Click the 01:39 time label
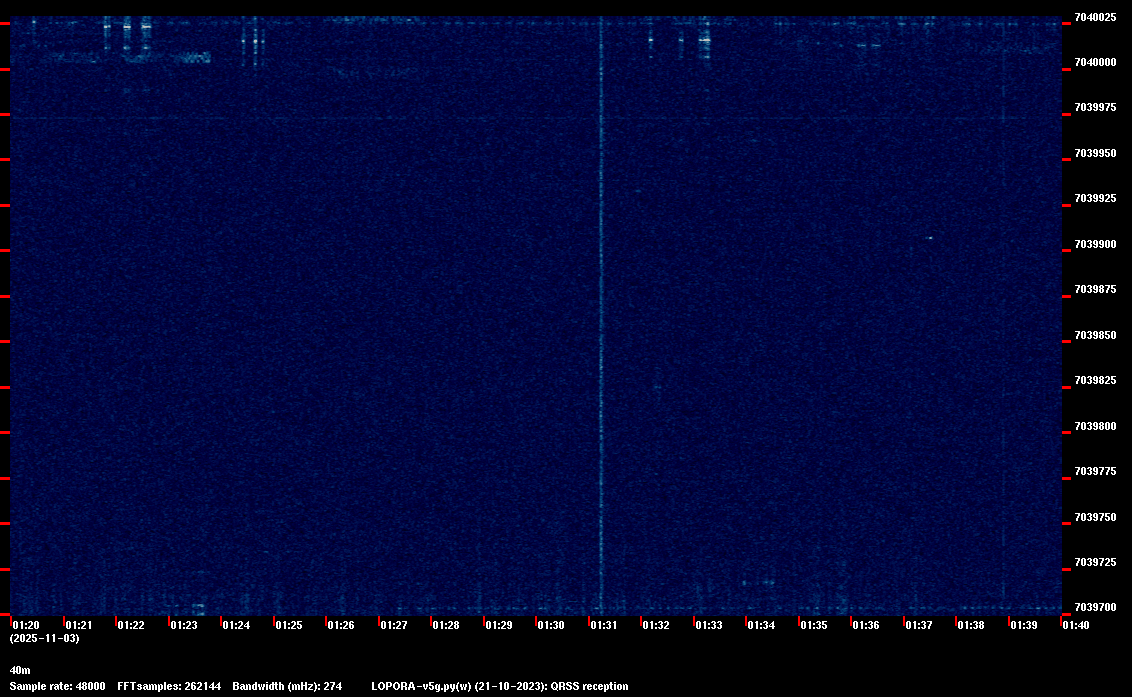The height and width of the screenshot is (697, 1132). pyautogui.click(x=1024, y=625)
